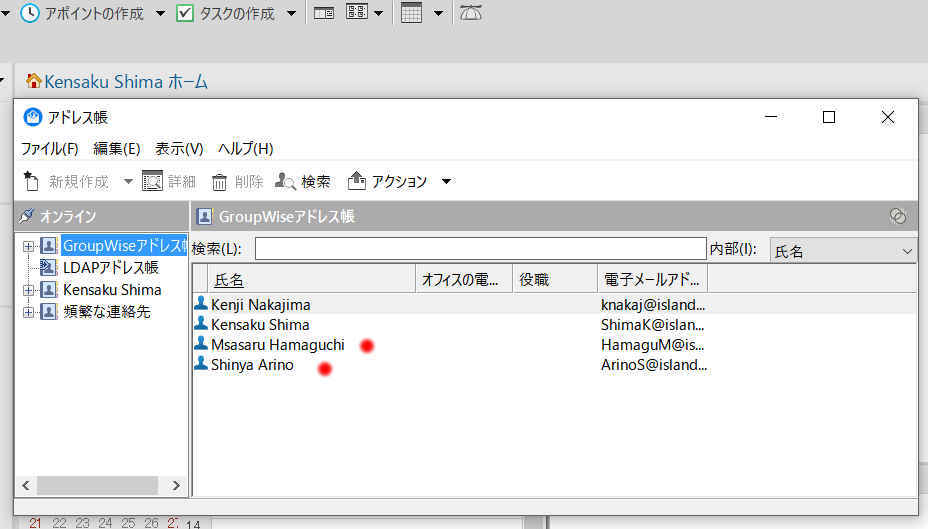
Task: Open the 編集(E) menu
Action: click(x=117, y=149)
